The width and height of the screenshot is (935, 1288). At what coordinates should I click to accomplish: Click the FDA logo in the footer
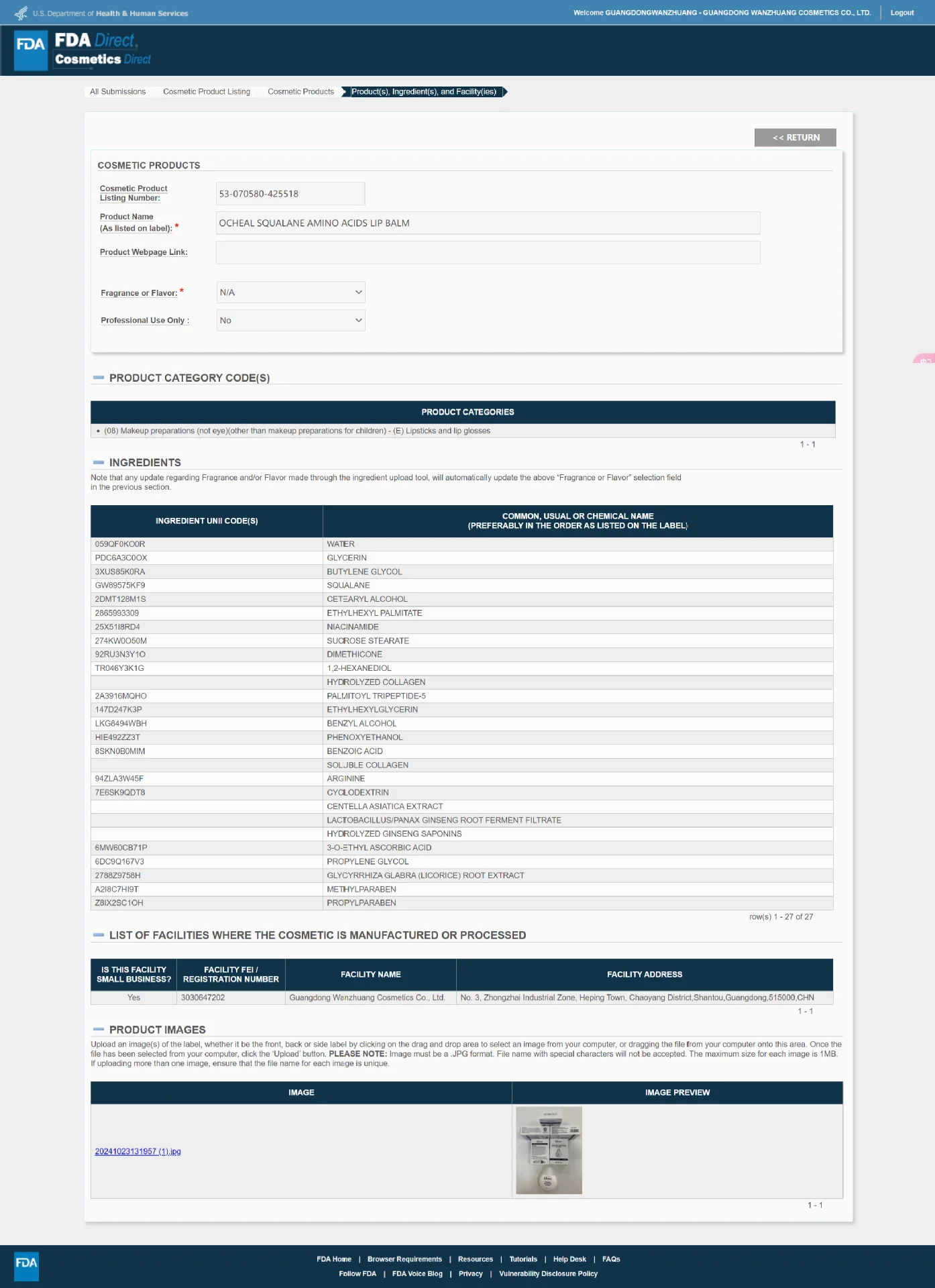click(26, 1266)
